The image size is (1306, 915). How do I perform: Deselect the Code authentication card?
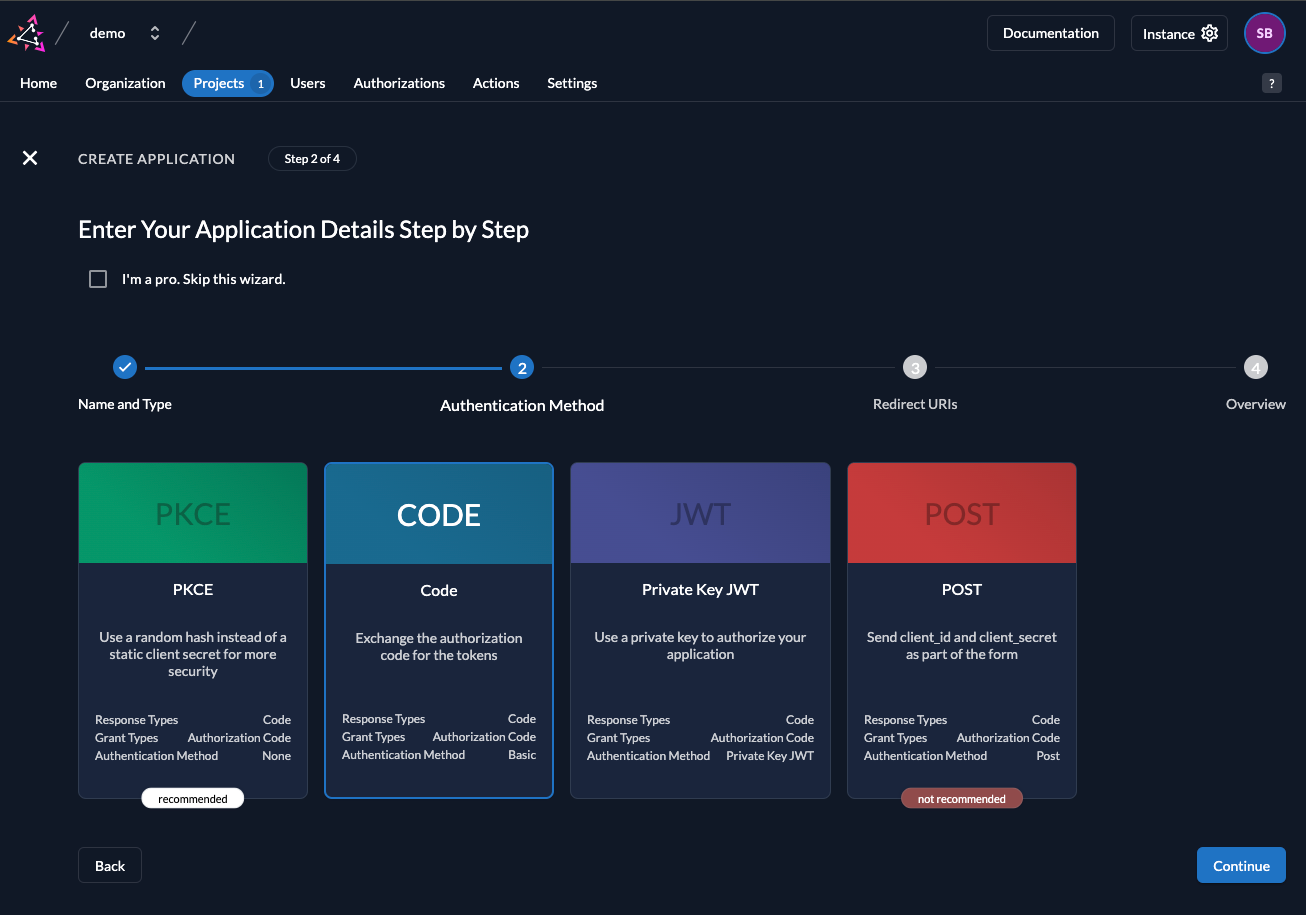pyautogui.click(x=438, y=630)
